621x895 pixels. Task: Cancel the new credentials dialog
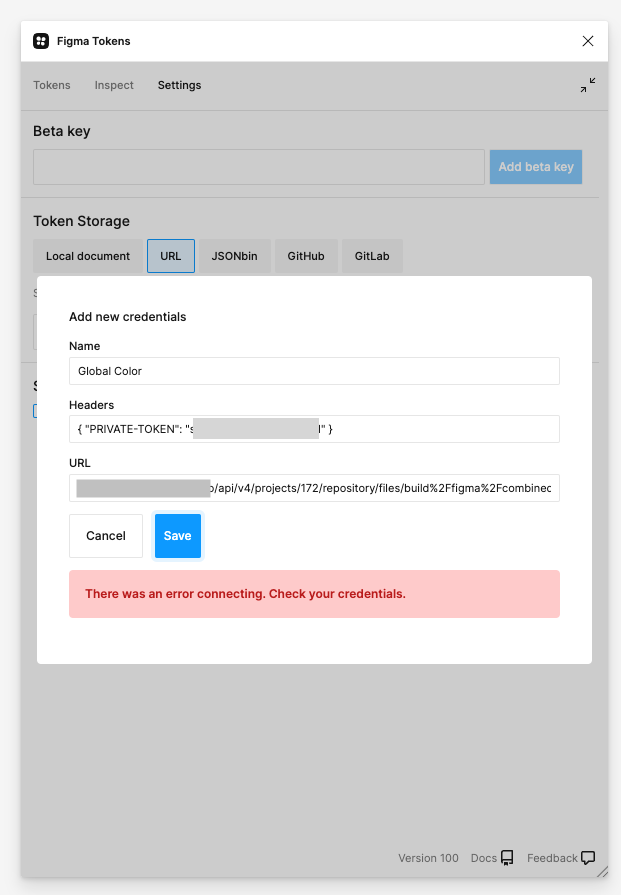pos(105,535)
